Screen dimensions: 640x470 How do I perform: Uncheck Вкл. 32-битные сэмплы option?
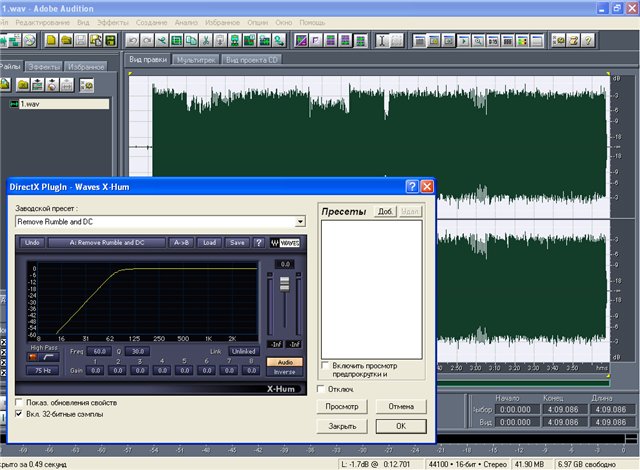tap(20, 413)
